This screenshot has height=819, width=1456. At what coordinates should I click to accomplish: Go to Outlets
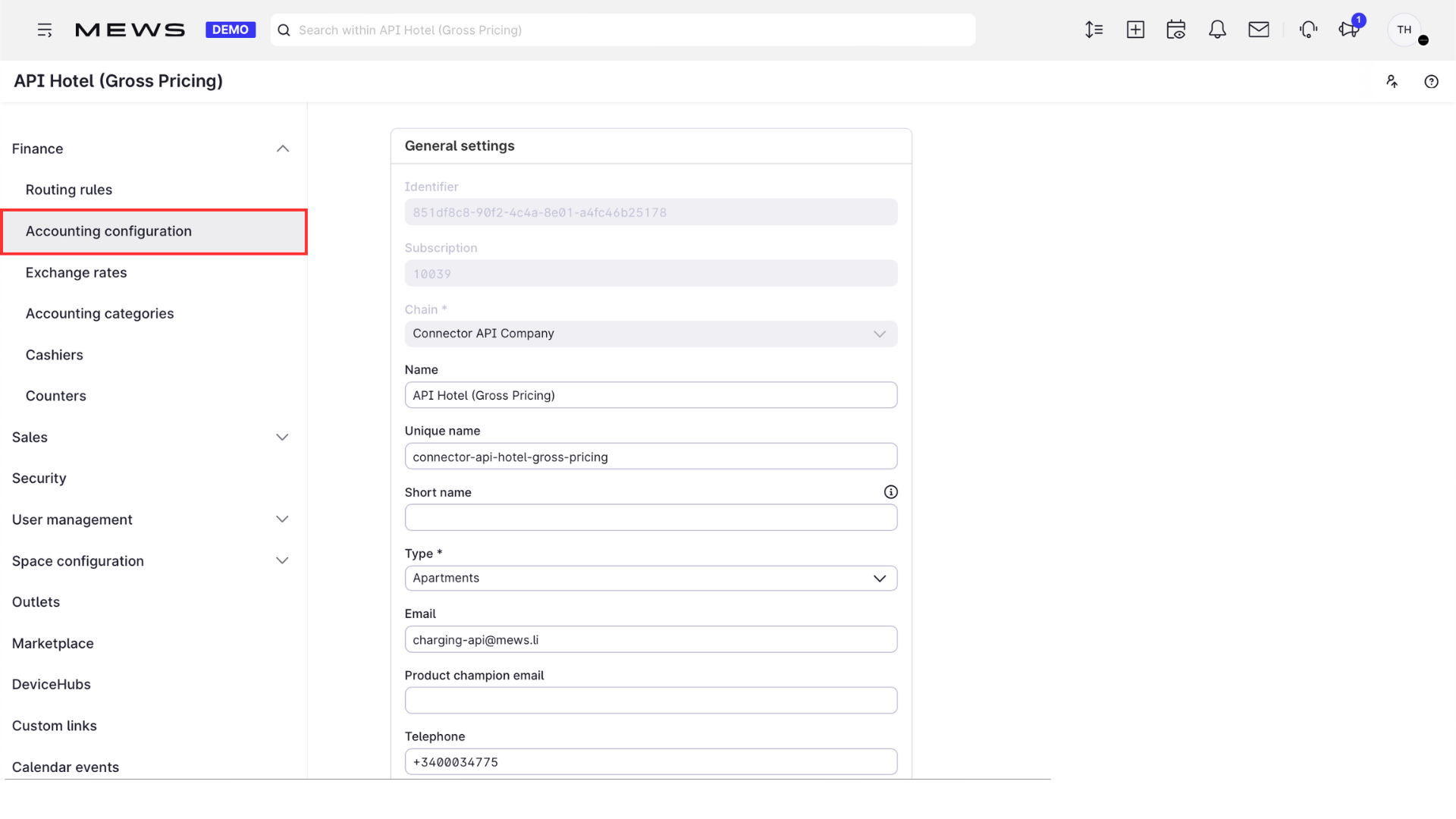click(36, 602)
